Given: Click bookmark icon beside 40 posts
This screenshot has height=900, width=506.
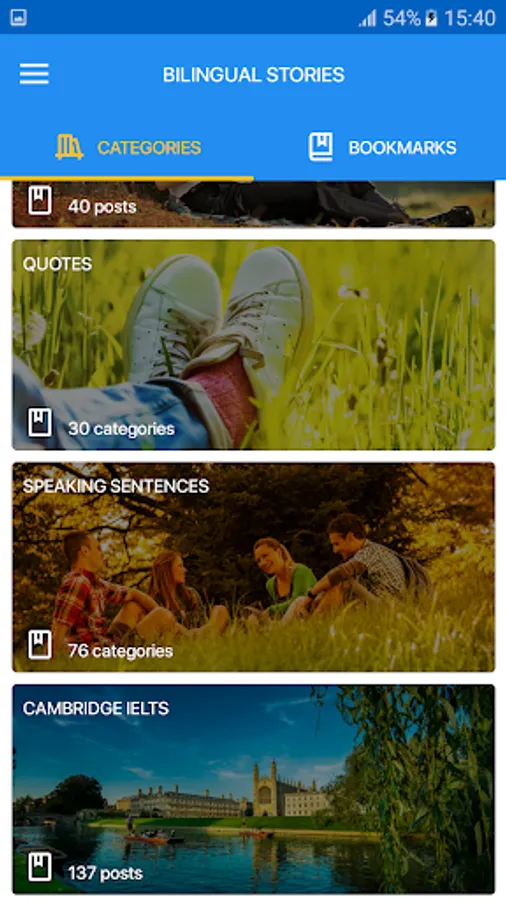Looking at the screenshot, I should tap(40, 202).
